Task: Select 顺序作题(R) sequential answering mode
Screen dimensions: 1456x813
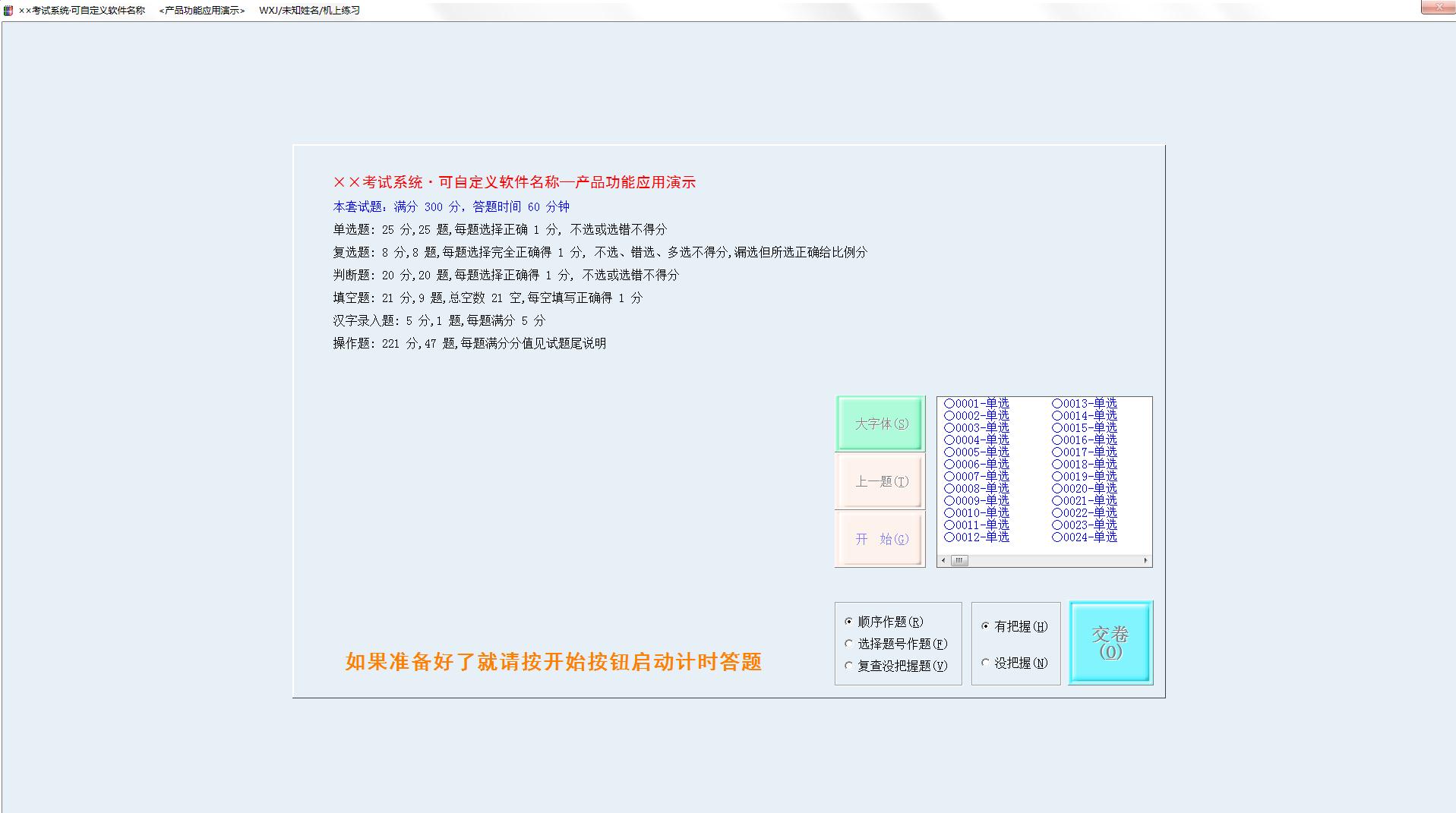Action: pyautogui.click(x=884, y=622)
